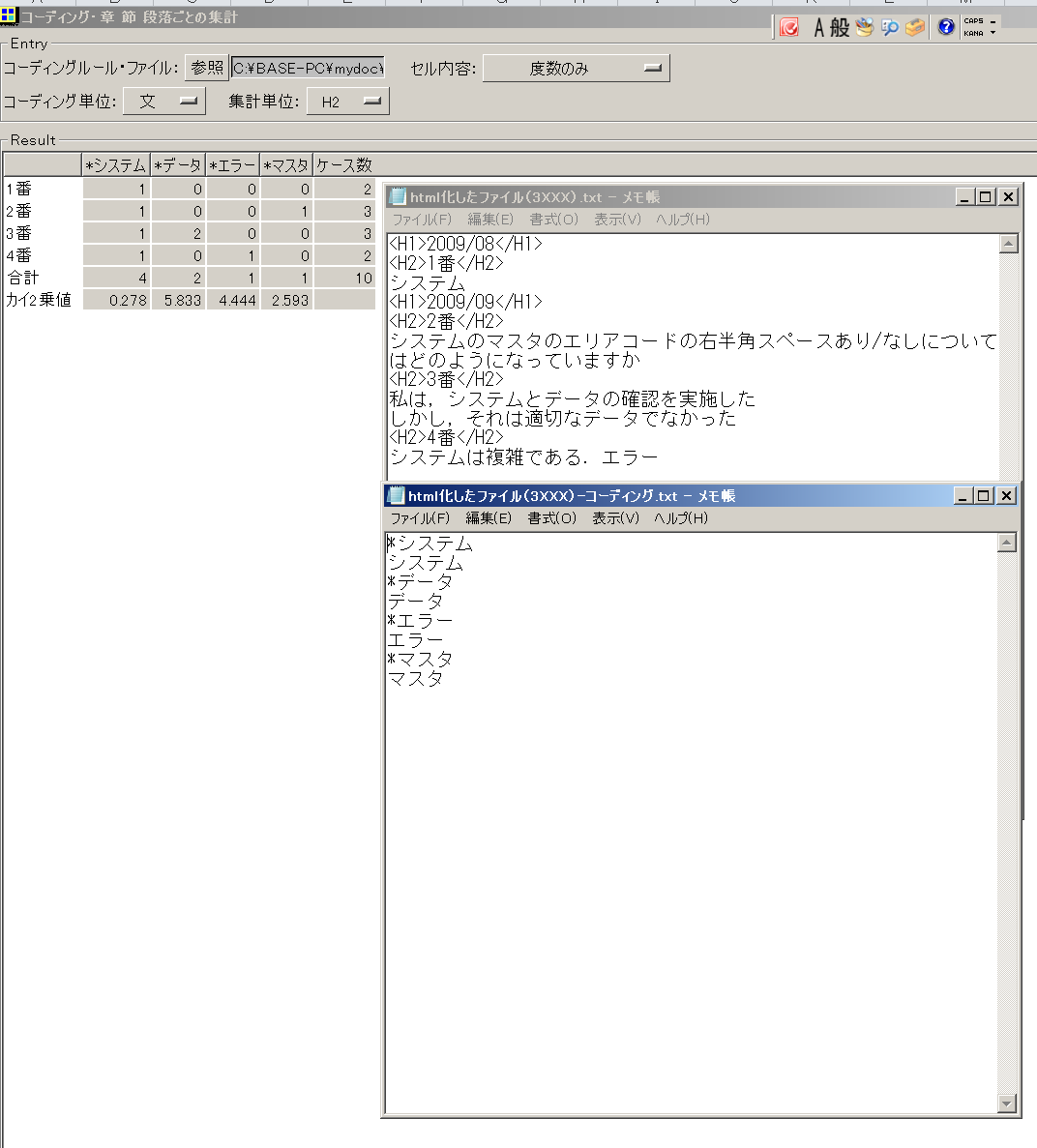Open the IME toolbox icon

point(915,28)
